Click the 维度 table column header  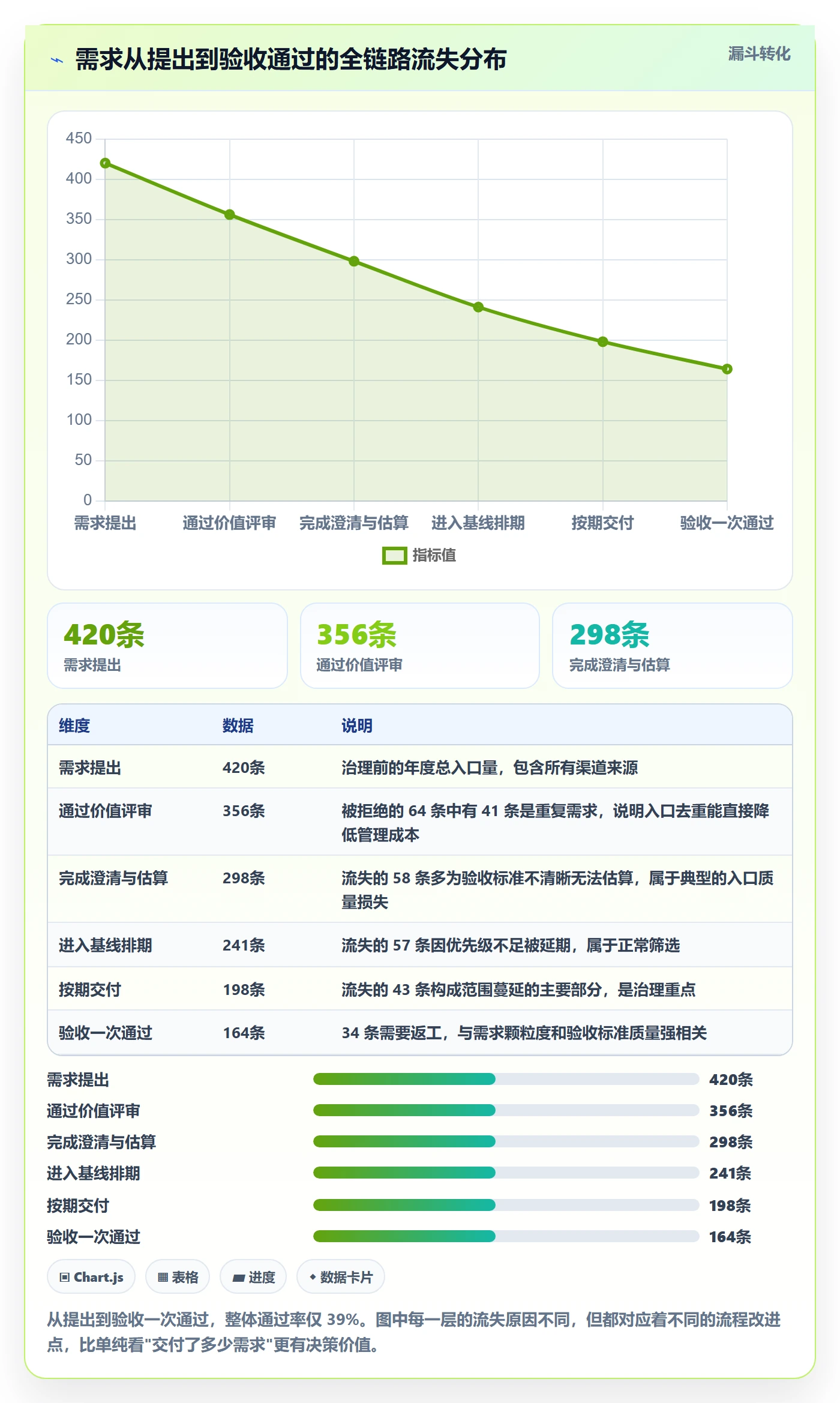click(x=74, y=726)
